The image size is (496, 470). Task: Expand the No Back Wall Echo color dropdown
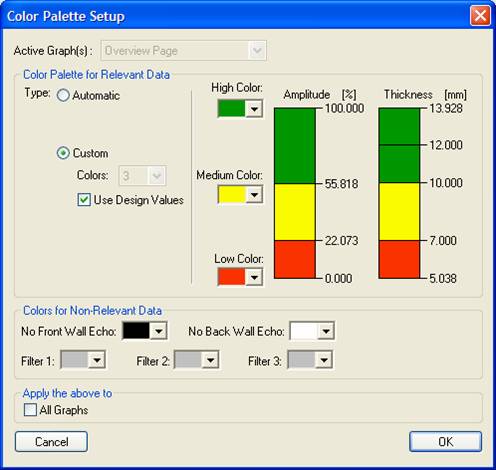click(326, 331)
